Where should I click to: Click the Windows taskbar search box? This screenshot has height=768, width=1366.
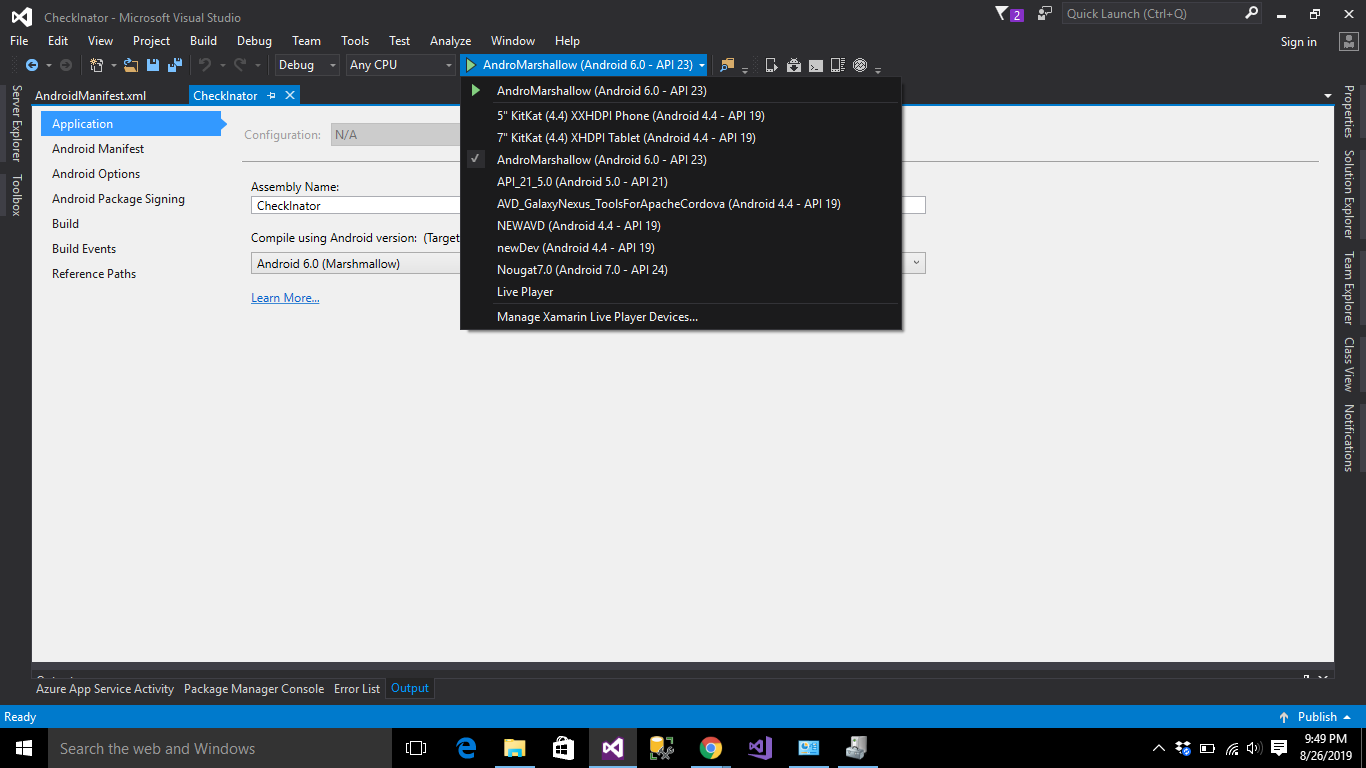click(x=220, y=748)
